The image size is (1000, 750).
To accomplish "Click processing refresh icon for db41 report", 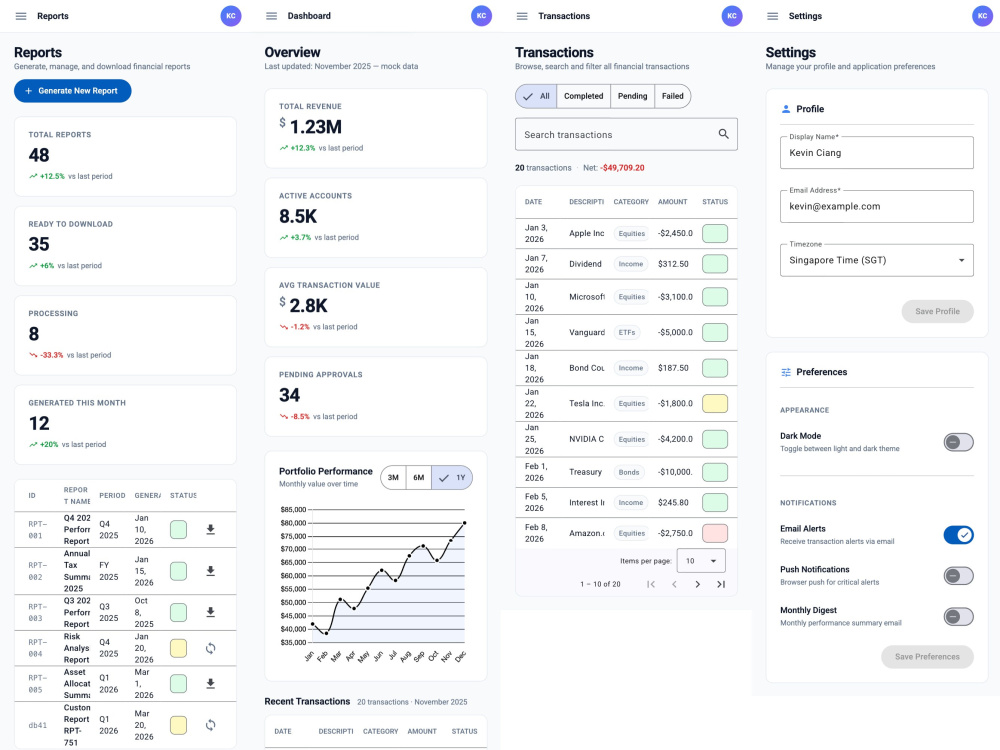I will (x=210, y=725).
